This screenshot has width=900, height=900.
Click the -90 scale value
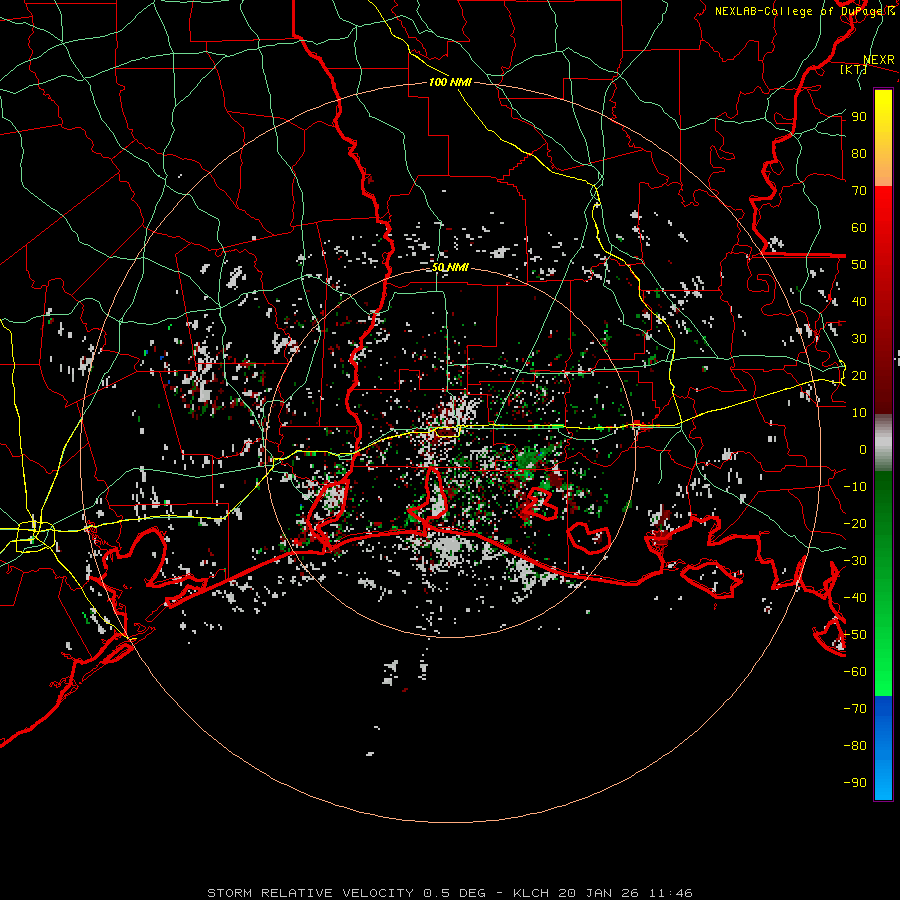pos(855,783)
